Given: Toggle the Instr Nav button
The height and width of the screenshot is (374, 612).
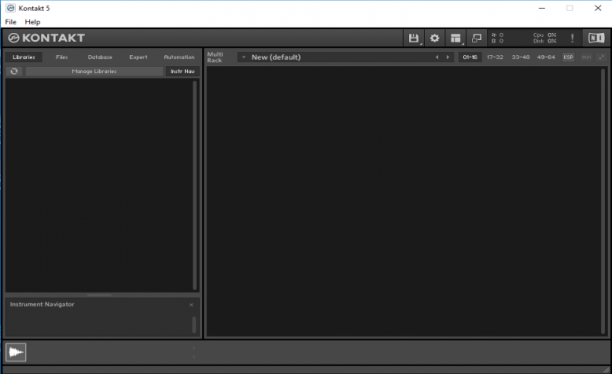Looking at the screenshot, I should [183, 71].
